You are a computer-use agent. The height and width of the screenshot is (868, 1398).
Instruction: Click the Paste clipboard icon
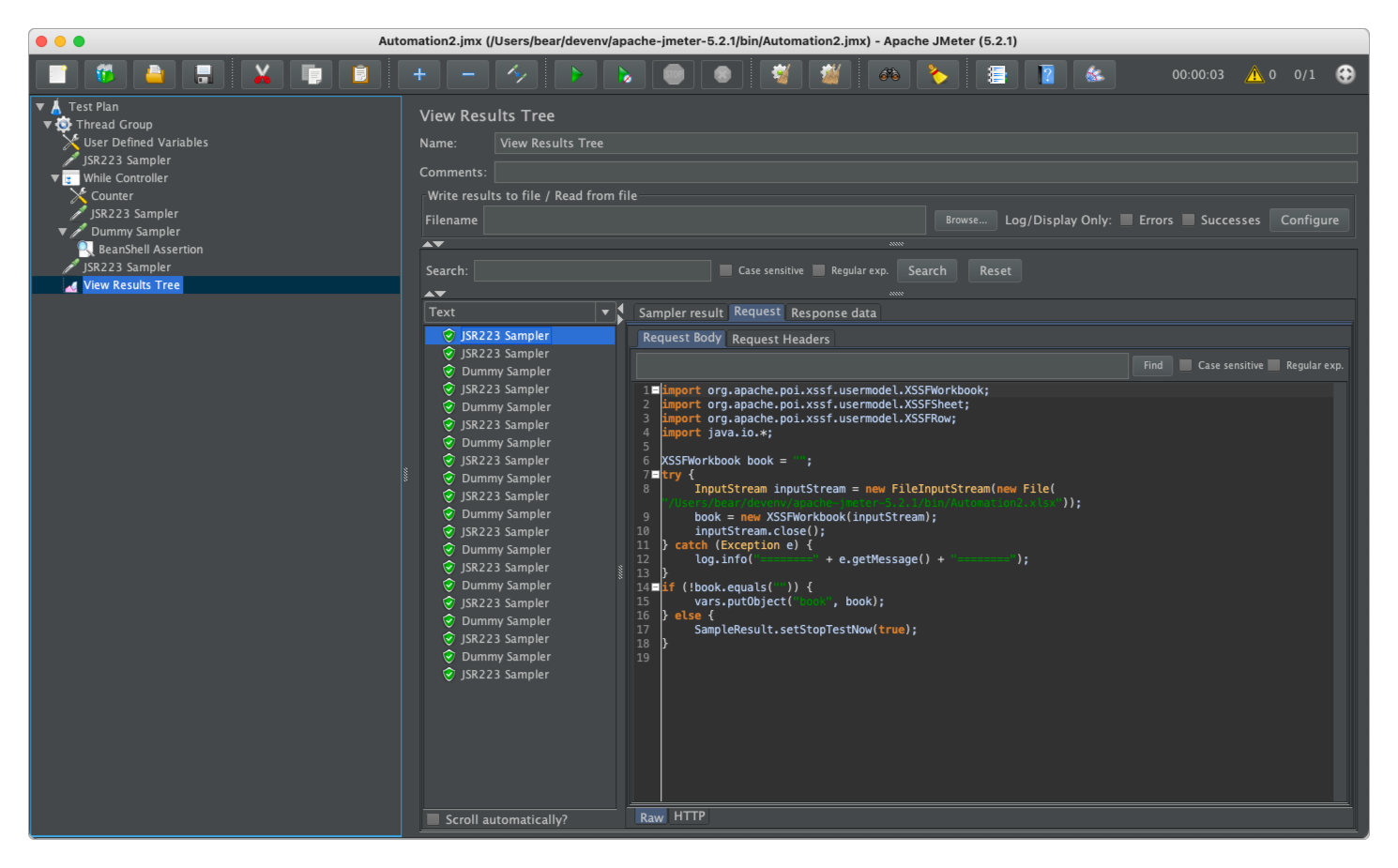point(360,74)
